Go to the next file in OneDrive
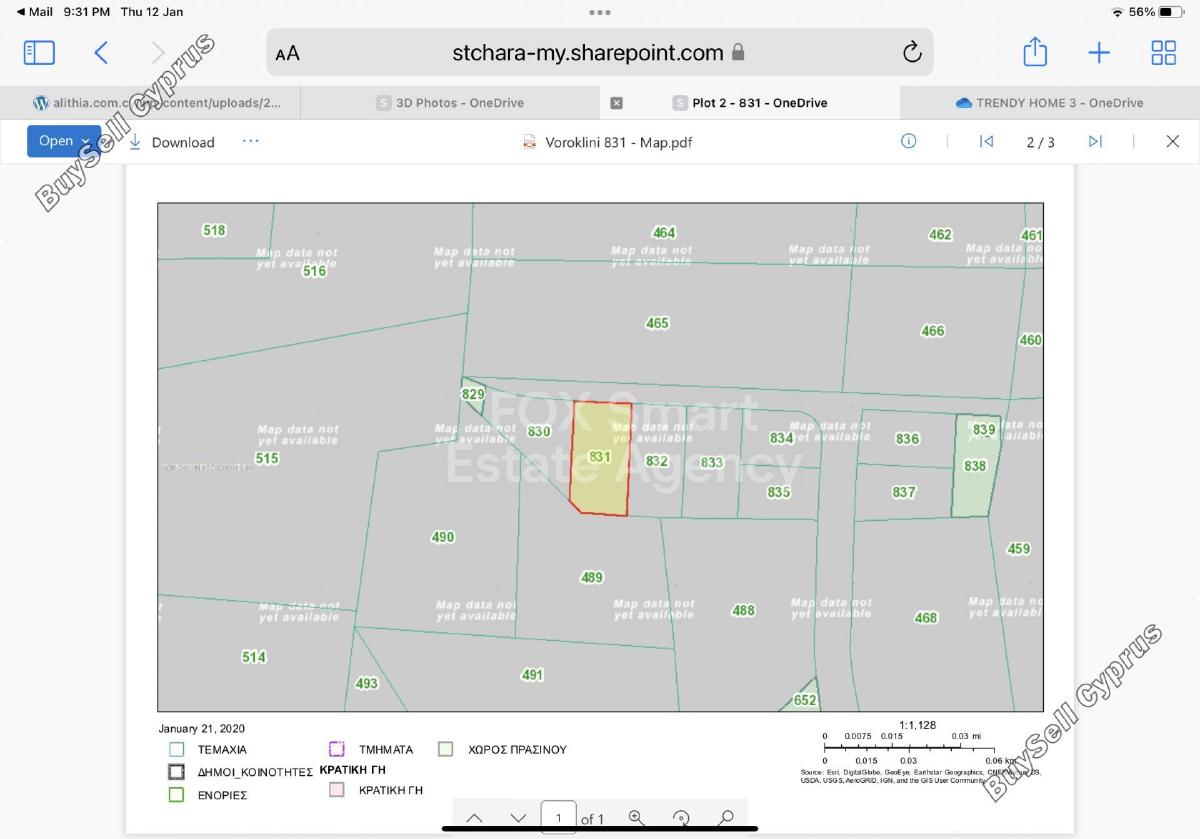Image resolution: width=1200 pixels, height=839 pixels. tap(1095, 141)
